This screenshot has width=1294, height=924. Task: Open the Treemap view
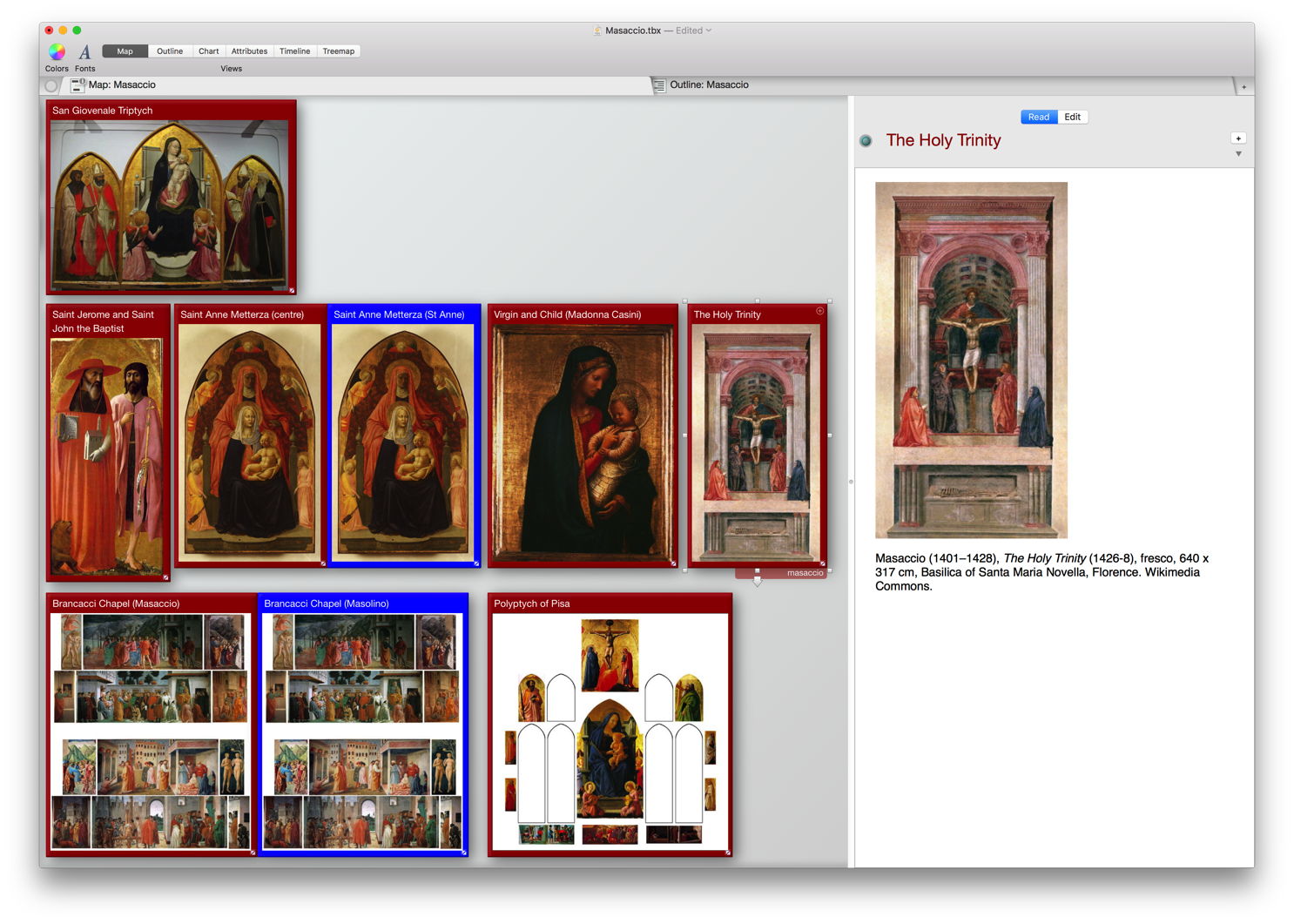click(338, 51)
